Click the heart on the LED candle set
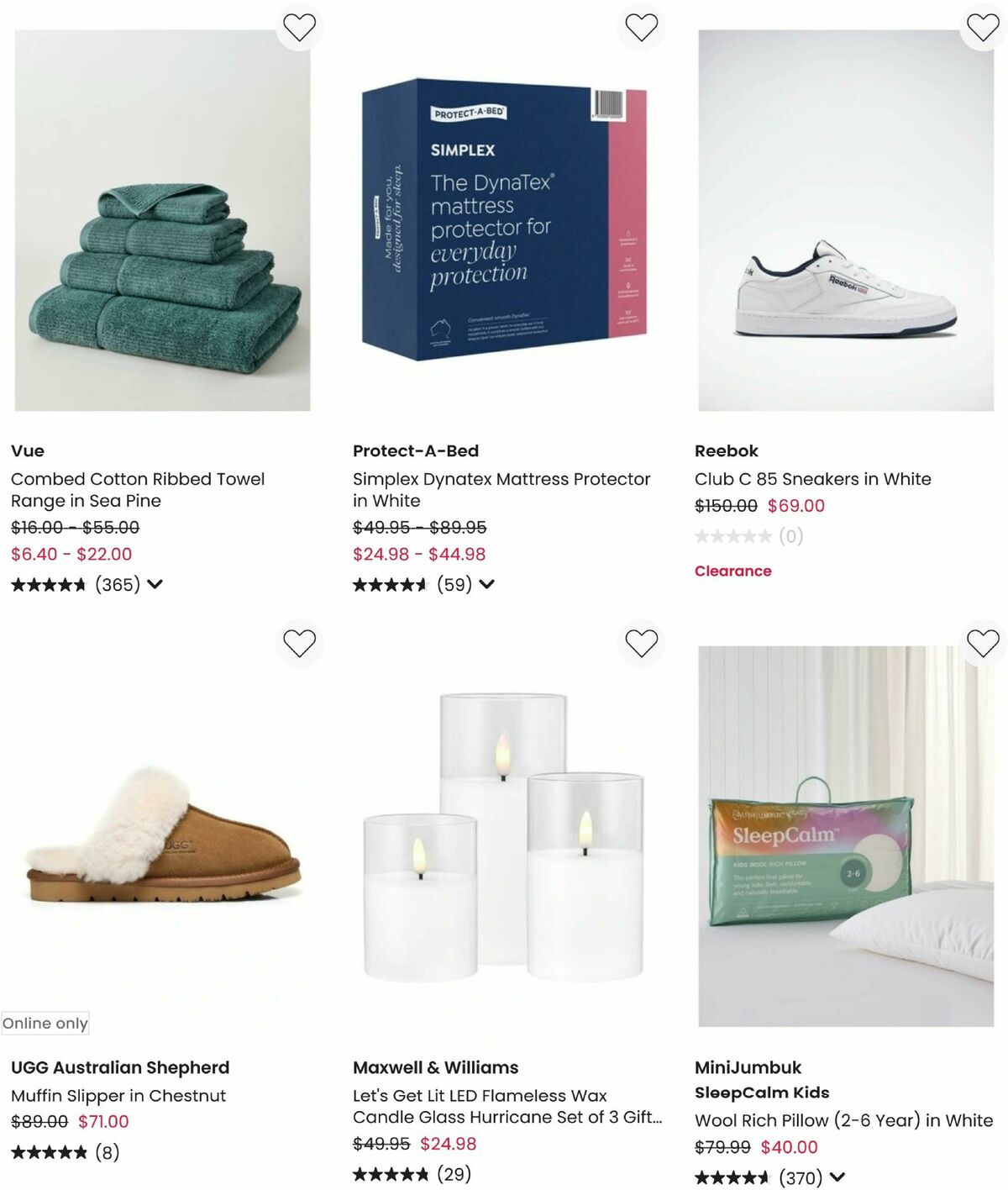1008x1190 pixels. coord(642,644)
